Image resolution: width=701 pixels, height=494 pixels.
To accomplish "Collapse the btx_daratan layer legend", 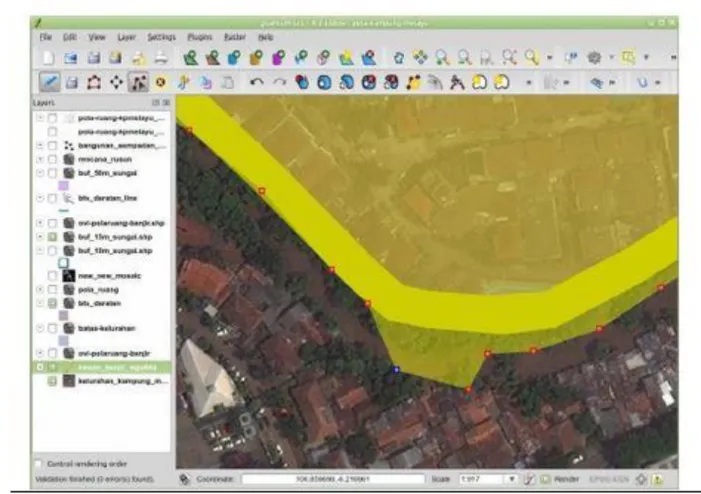I will point(40,304).
